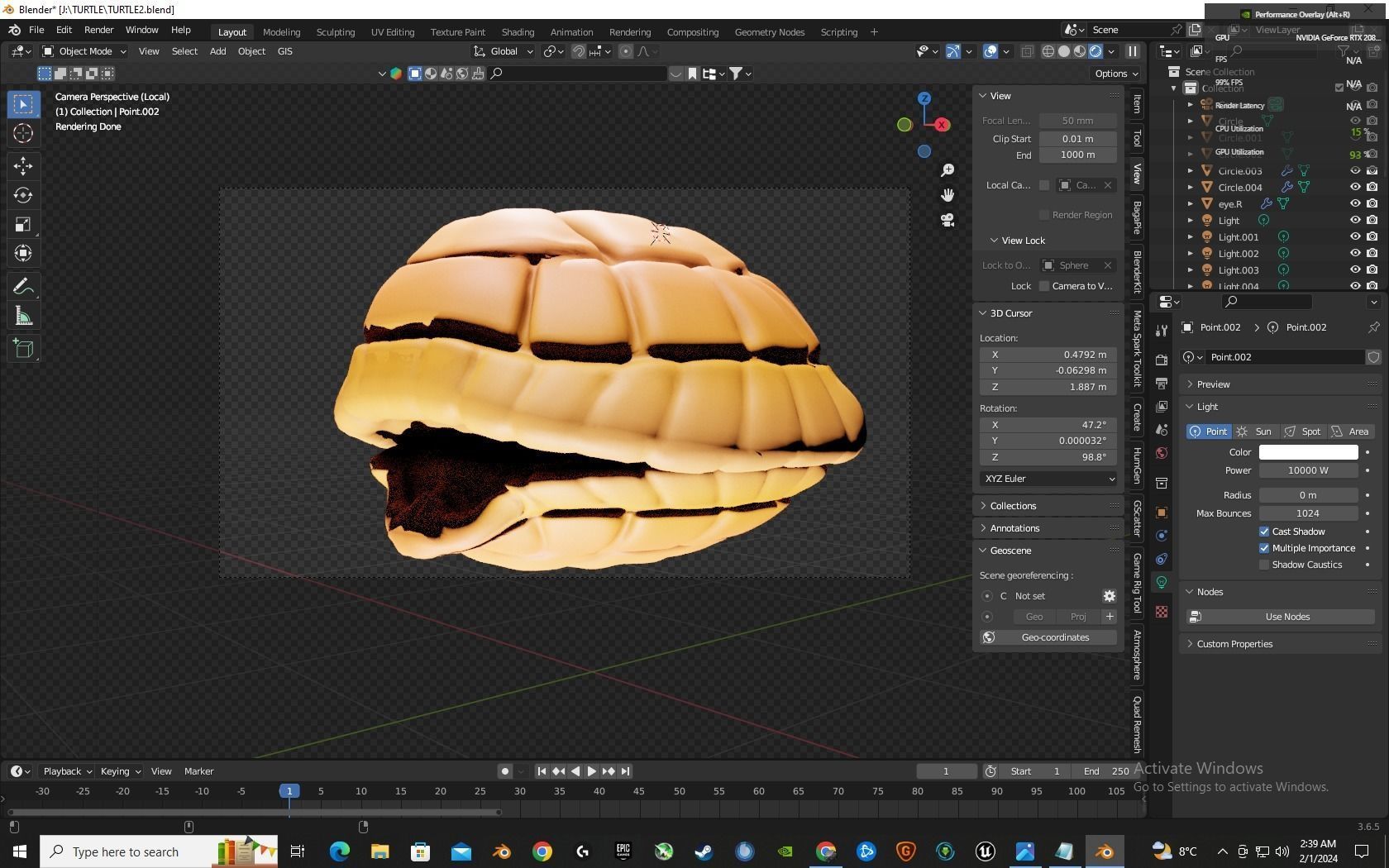Toggle camera view icon in viewport
The height and width of the screenshot is (868, 1389).
947,220
